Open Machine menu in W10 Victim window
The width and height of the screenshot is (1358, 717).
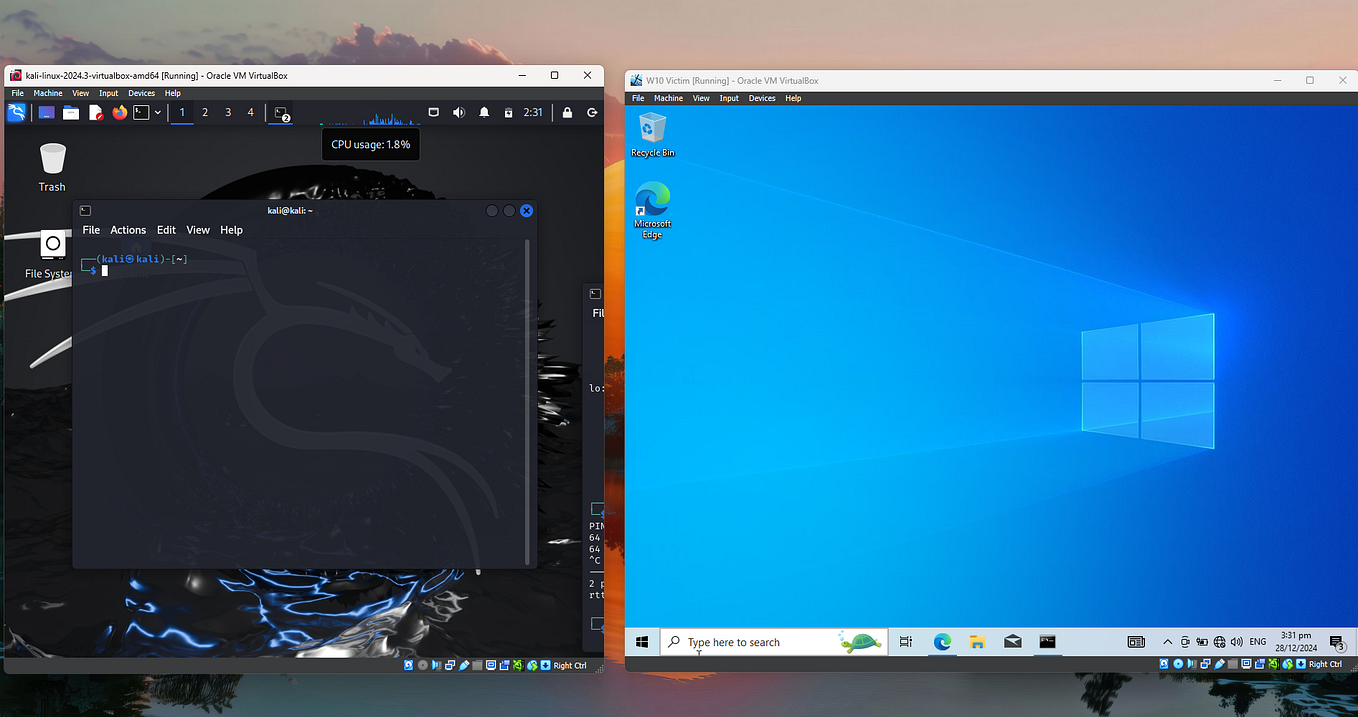point(668,98)
